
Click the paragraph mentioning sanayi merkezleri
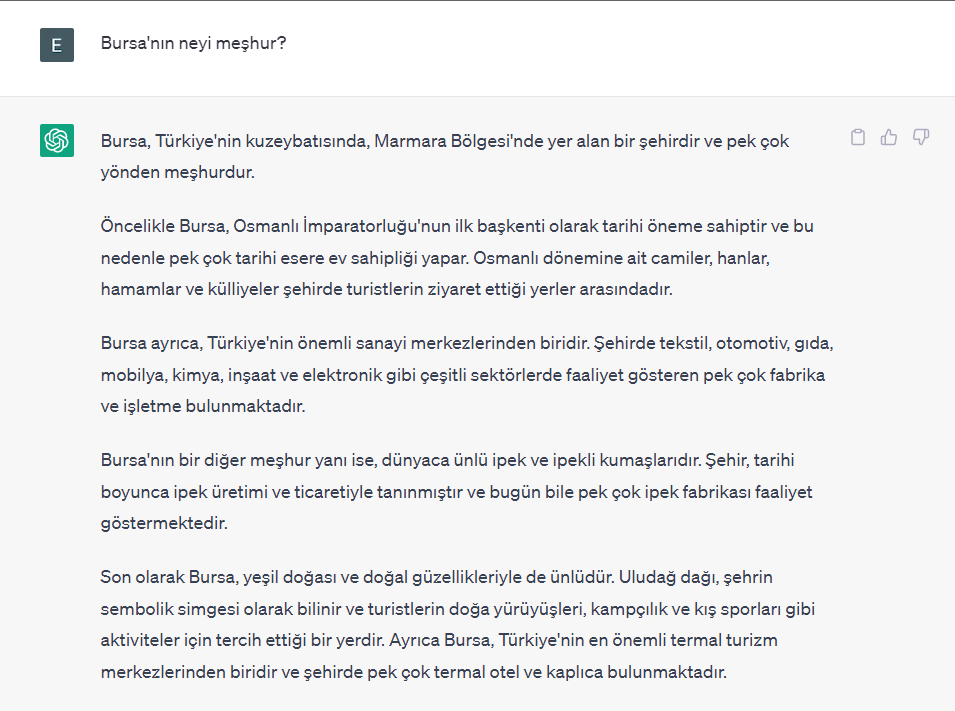(x=450, y=374)
